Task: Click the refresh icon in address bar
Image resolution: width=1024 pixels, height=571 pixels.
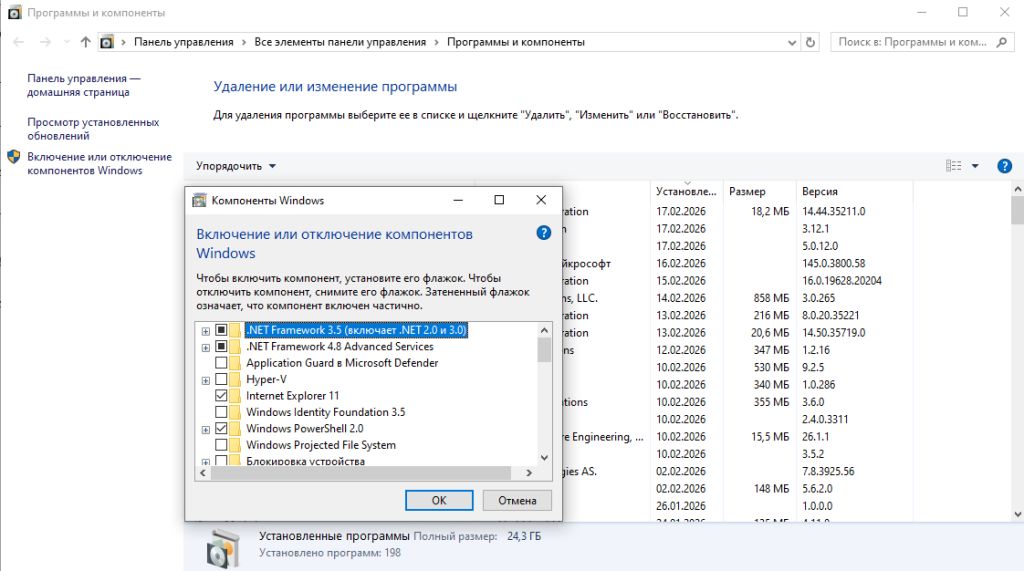Action: pyautogui.click(x=810, y=42)
